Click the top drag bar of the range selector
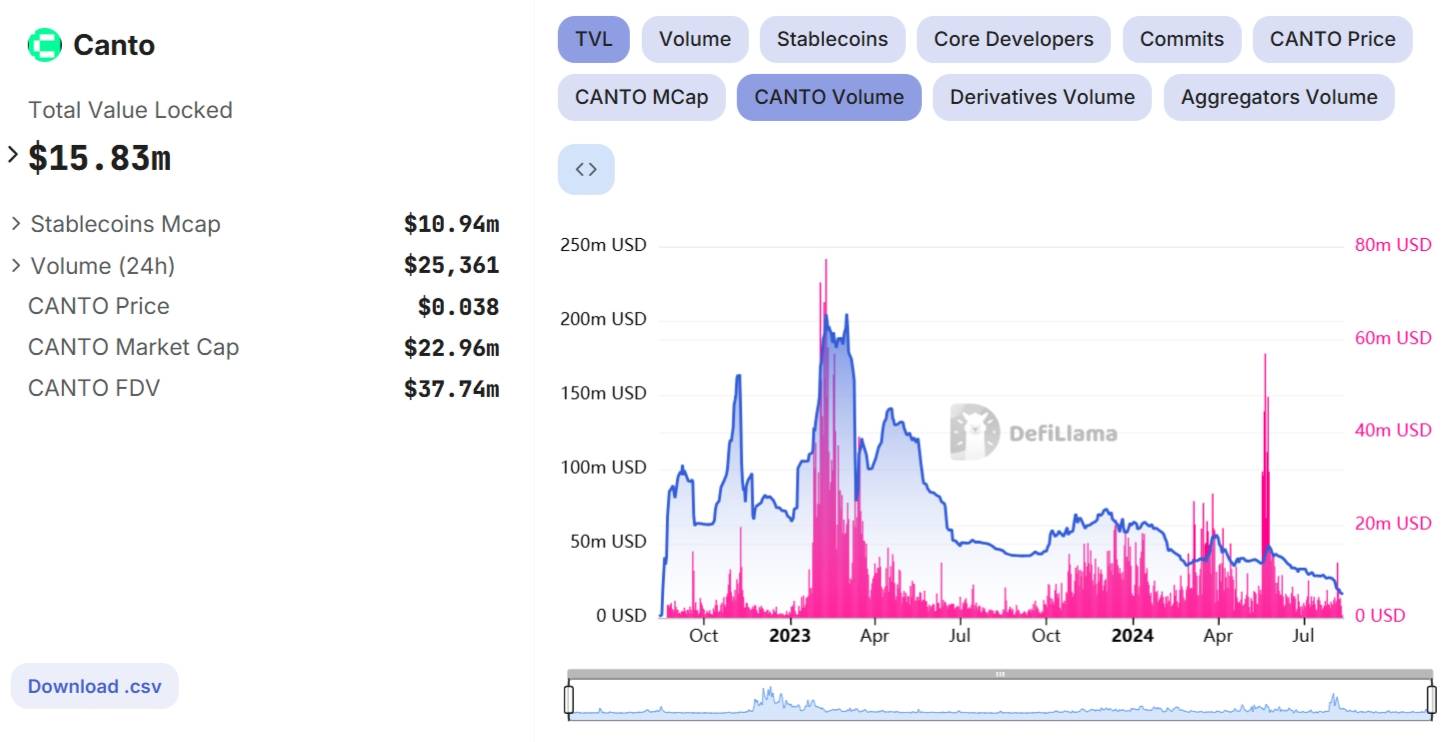This screenshot has height=742, width=1447. click(1000, 674)
